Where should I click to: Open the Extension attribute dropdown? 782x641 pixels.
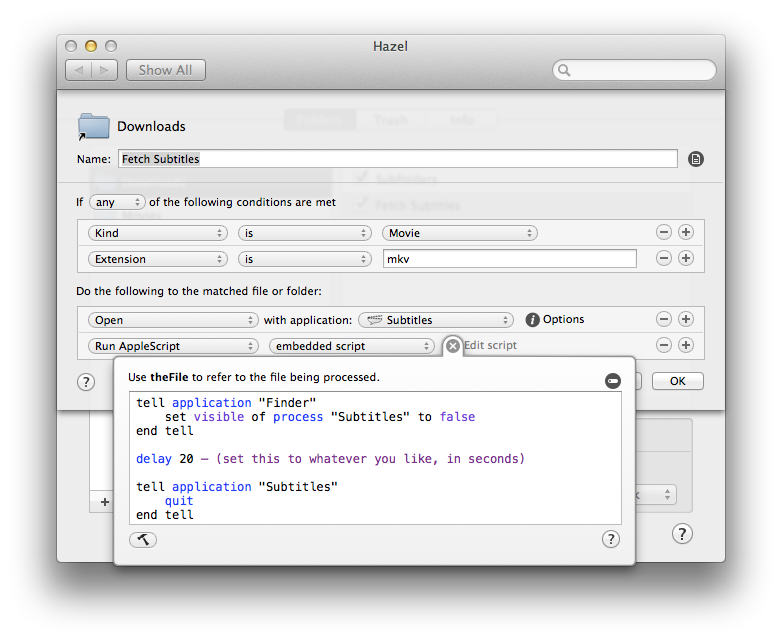click(x=158, y=259)
